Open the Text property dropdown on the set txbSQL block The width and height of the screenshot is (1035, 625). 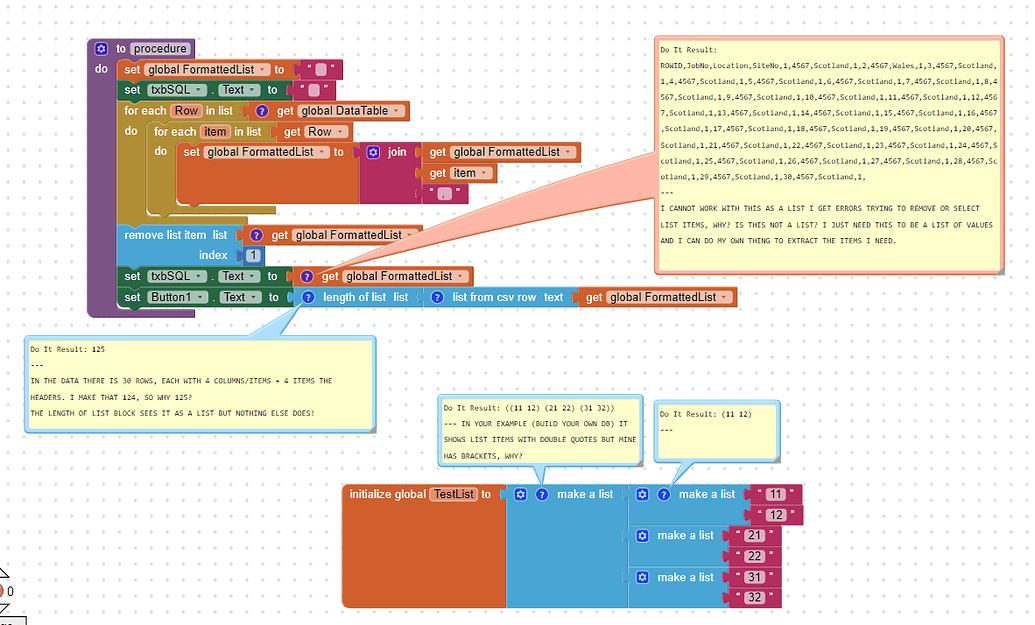(x=251, y=90)
